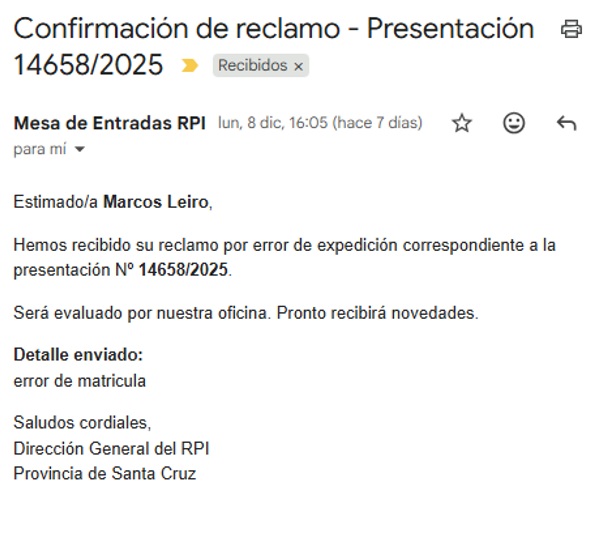
Task: Star this message
Action: [x=462, y=123]
